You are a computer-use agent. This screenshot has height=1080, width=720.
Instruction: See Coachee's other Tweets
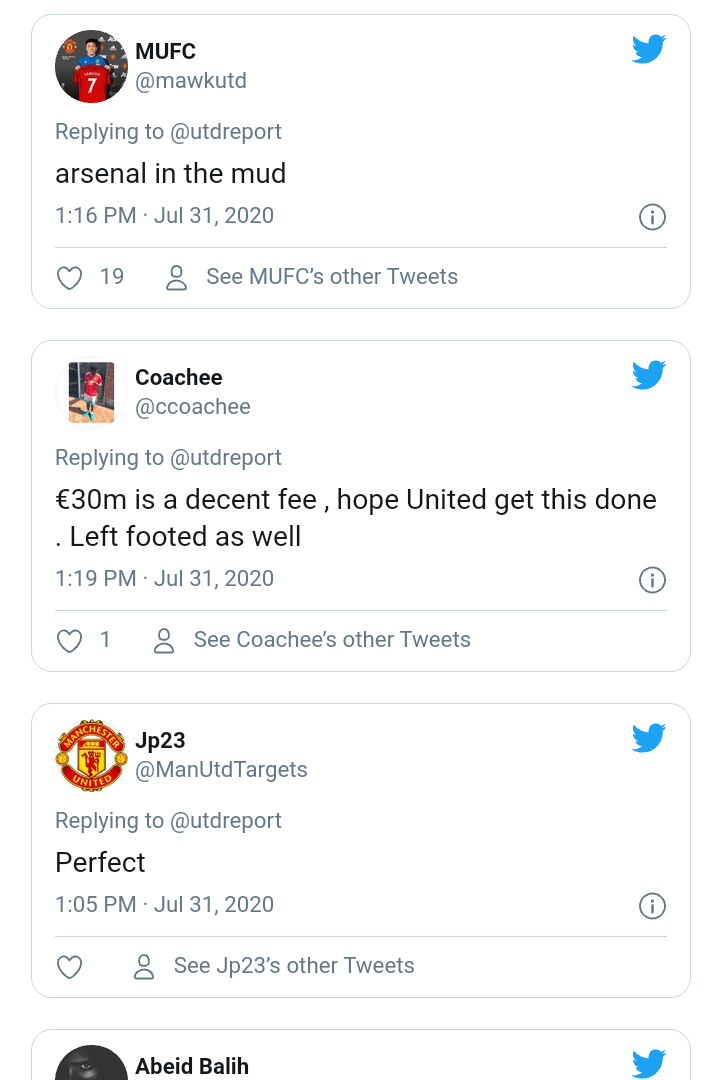332,640
